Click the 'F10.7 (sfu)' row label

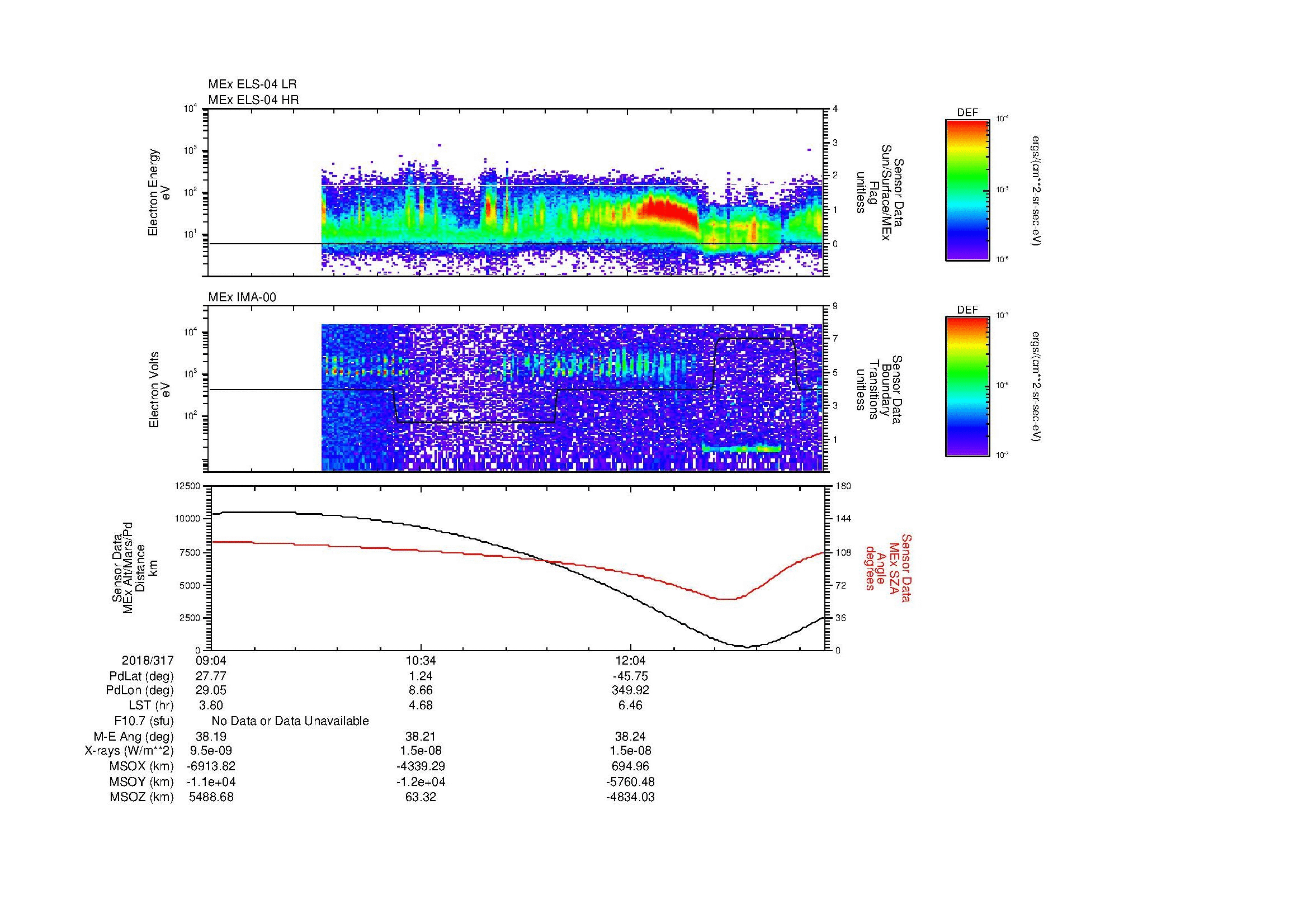[x=144, y=721]
